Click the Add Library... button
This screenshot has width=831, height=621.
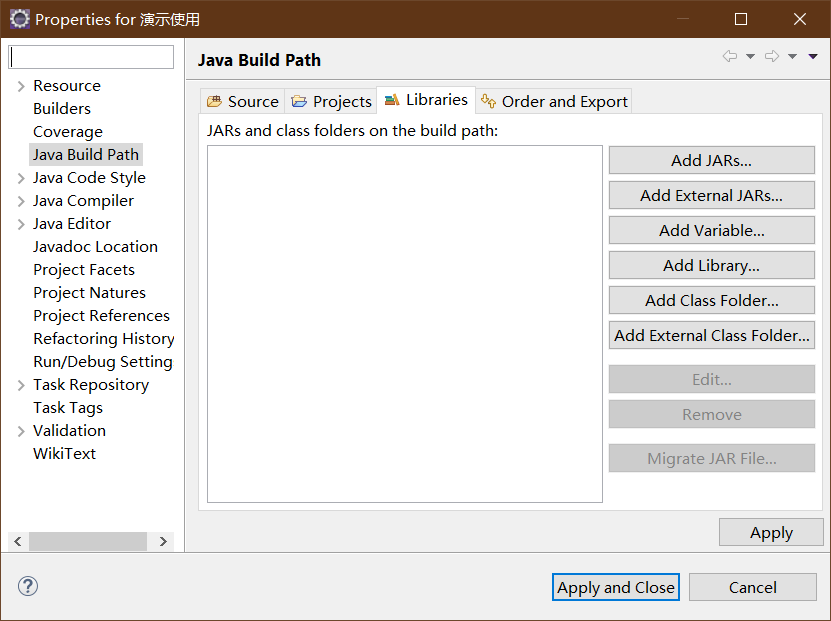pos(712,265)
